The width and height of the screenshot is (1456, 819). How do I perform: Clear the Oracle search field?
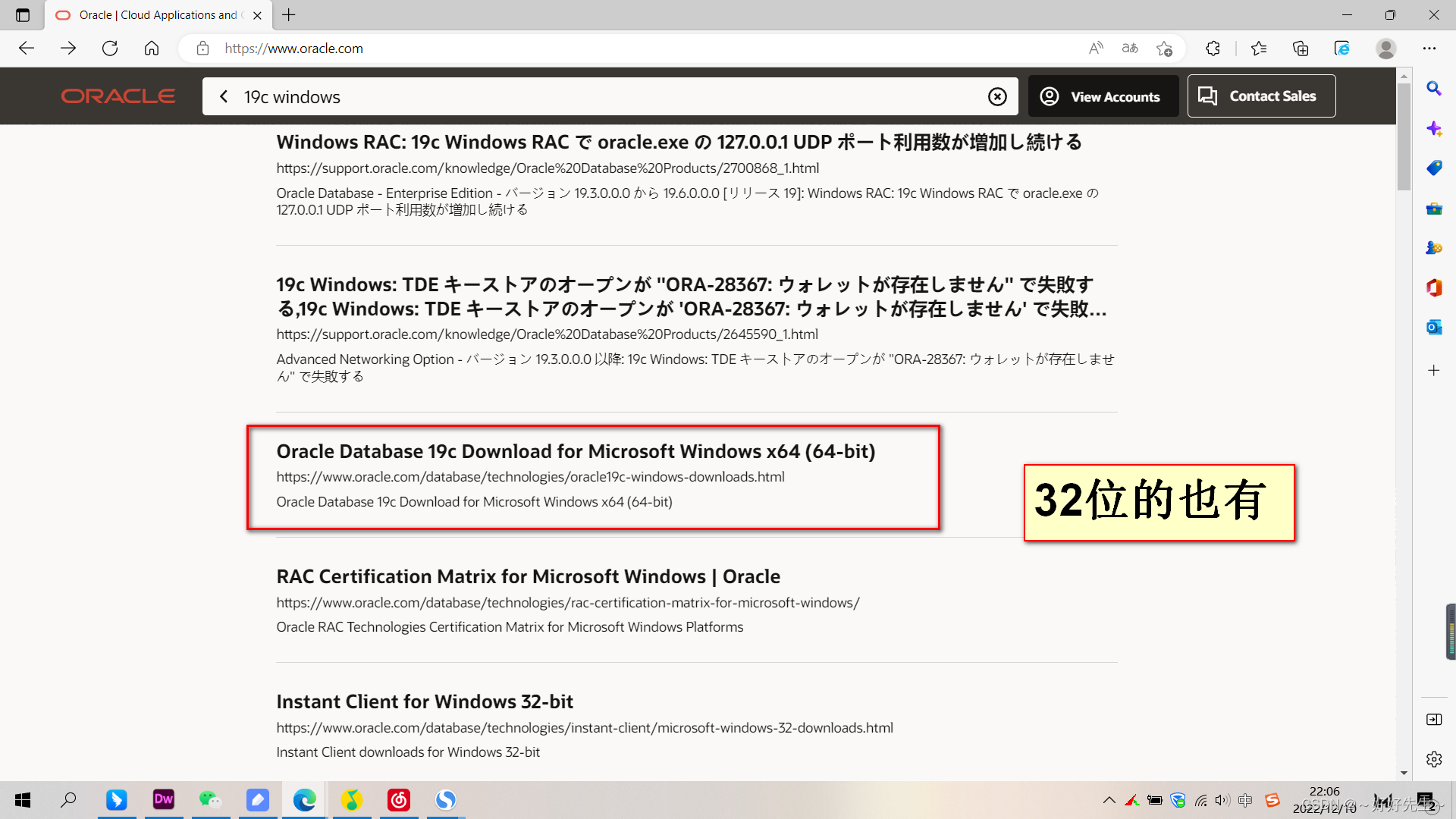click(x=997, y=96)
